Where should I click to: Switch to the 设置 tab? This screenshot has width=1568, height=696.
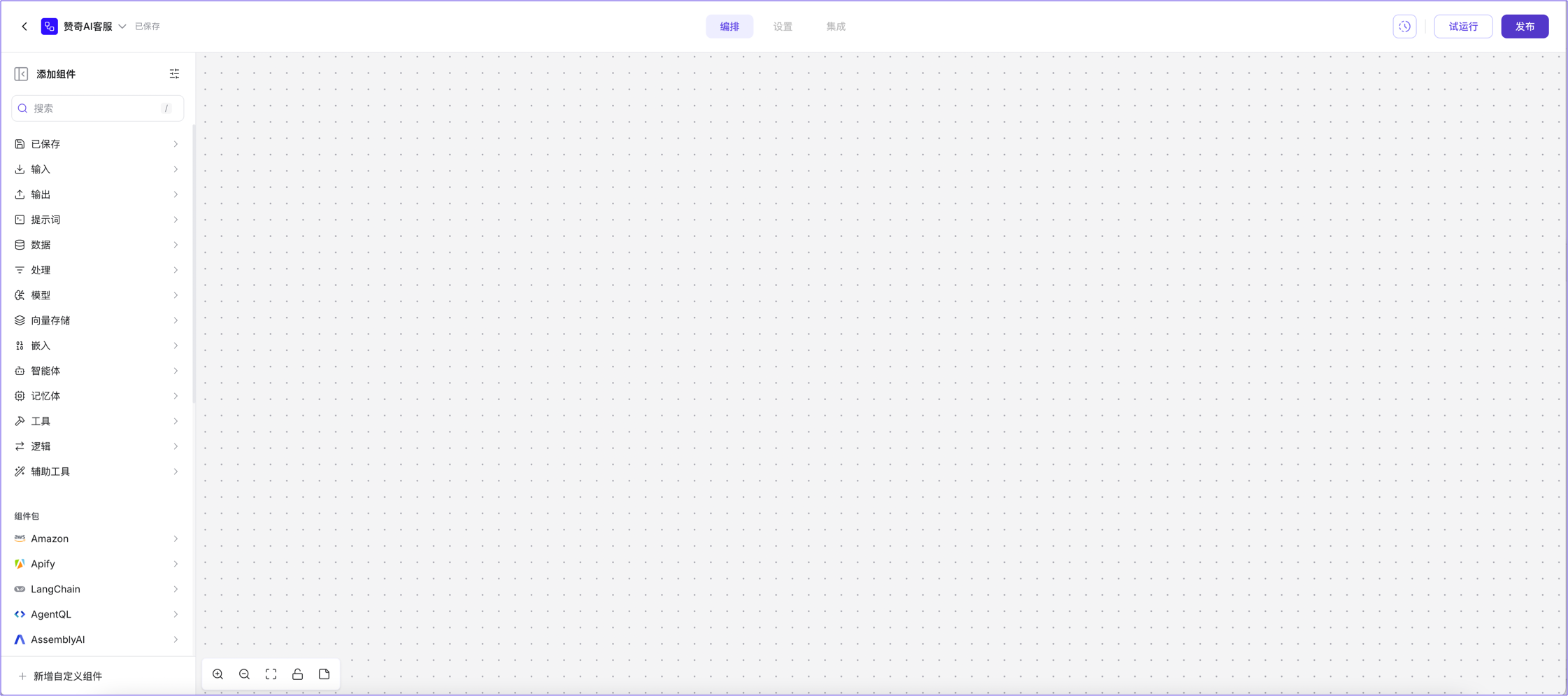(783, 27)
